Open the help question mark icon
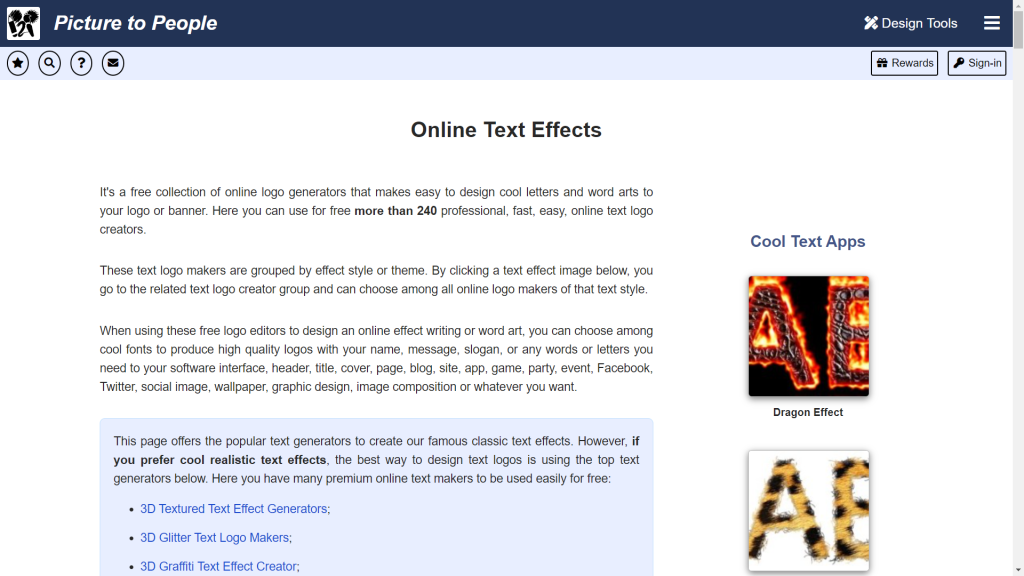Viewport: 1024px width, 576px height. 81,63
